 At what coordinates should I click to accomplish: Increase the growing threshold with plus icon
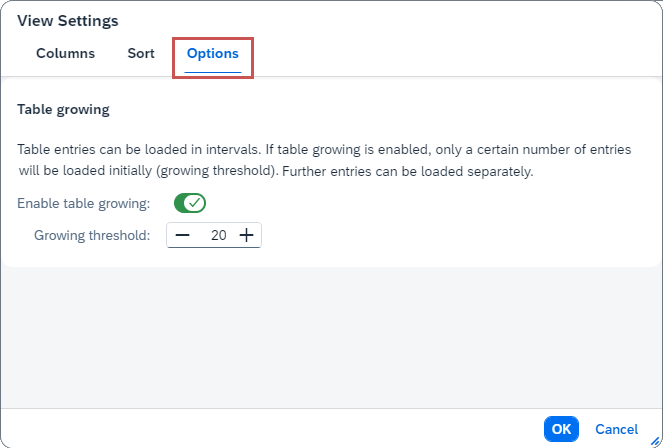[x=246, y=235]
